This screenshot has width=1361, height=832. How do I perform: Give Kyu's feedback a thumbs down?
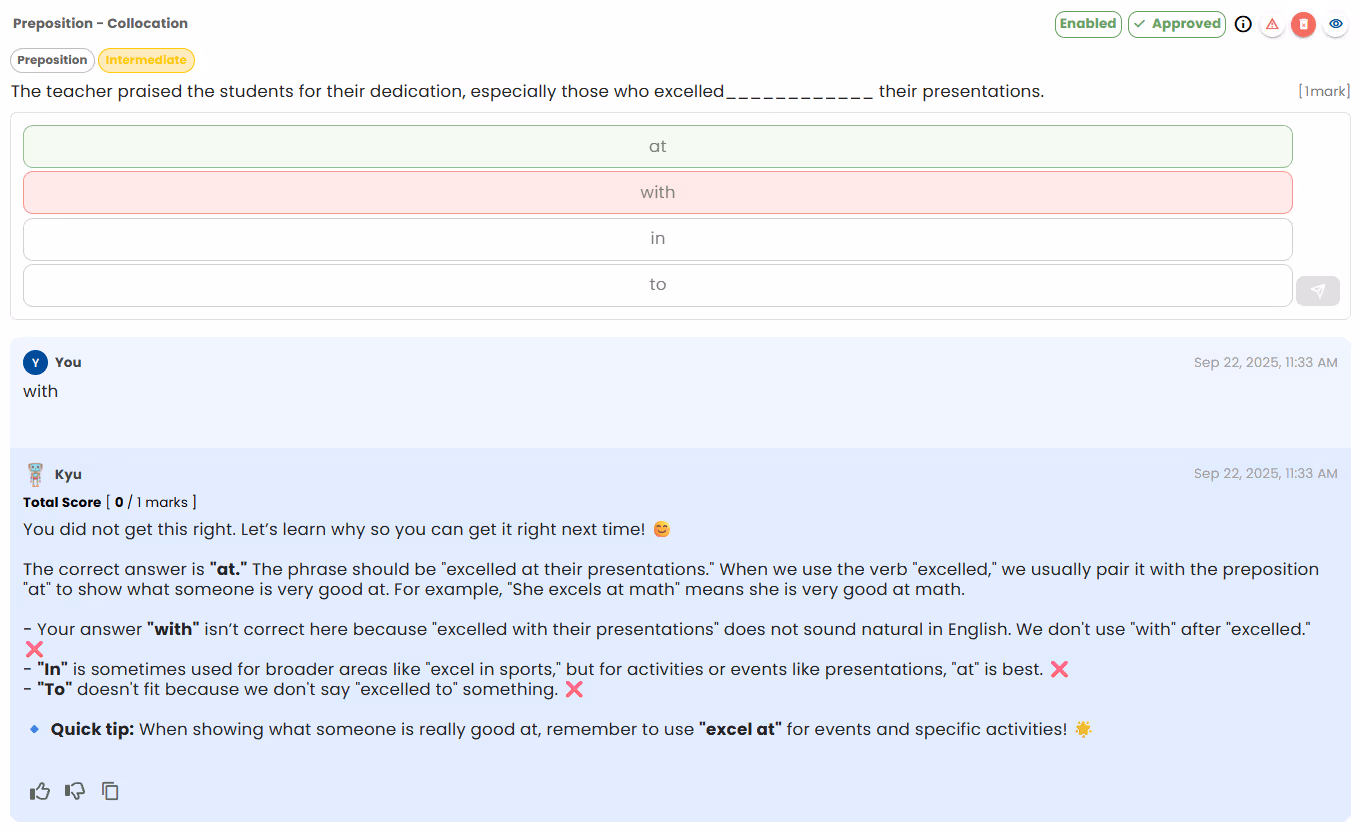[x=75, y=791]
